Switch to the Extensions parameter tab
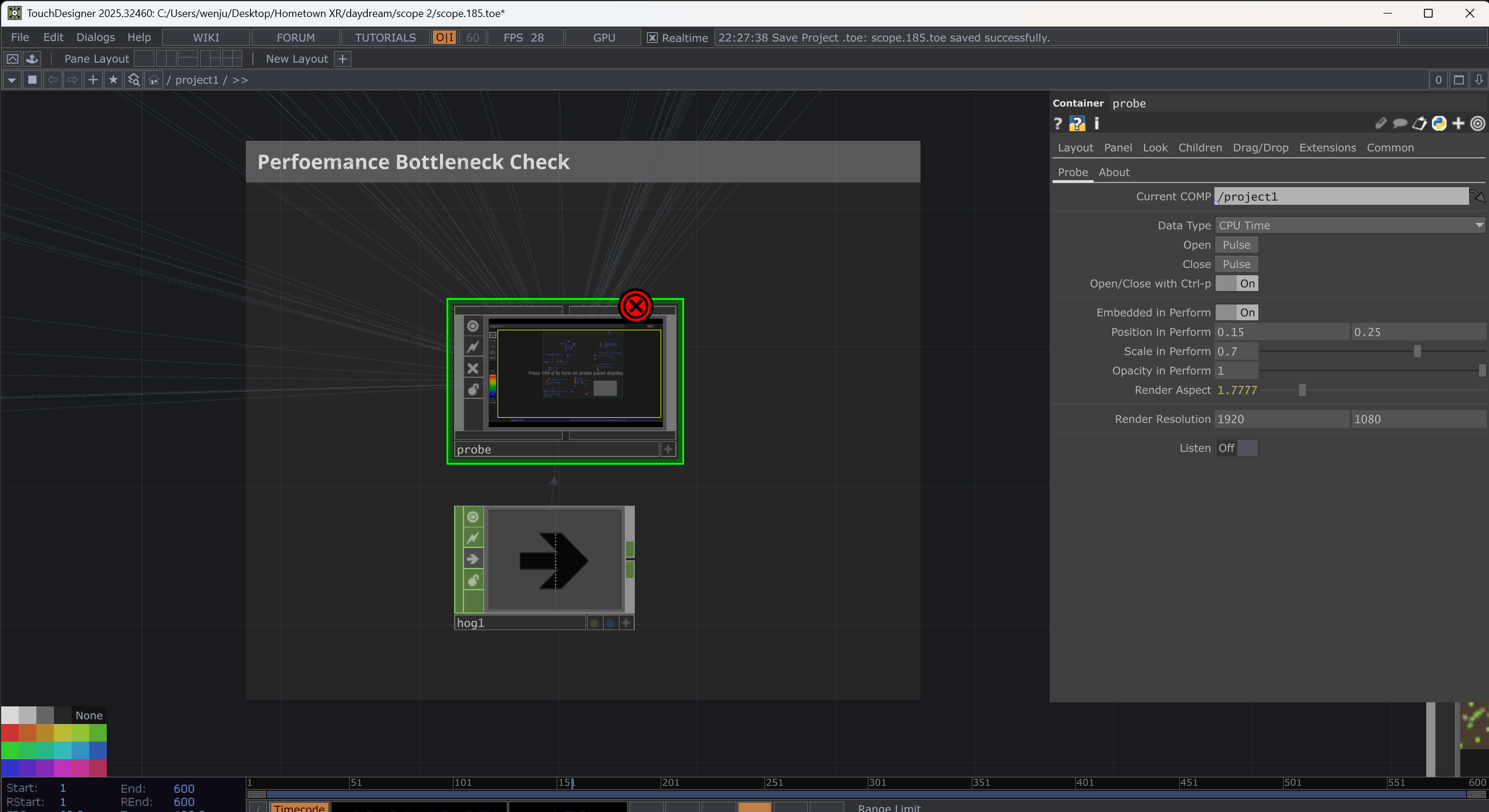This screenshot has width=1489, height=812. point(1327,148)
